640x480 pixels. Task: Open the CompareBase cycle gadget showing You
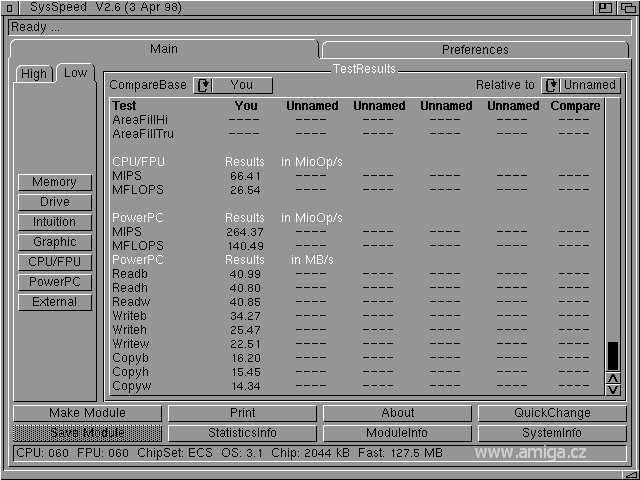232,85
